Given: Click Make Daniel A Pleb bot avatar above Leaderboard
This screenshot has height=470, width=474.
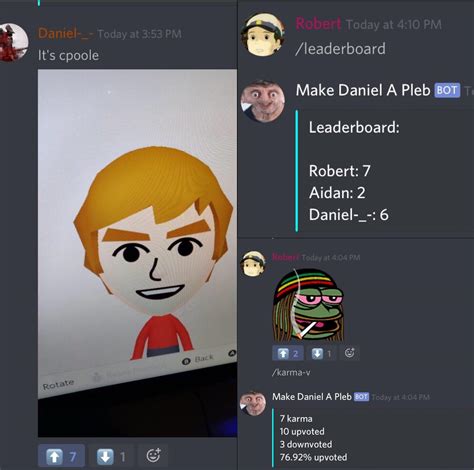Looking at the screenshot, I should pyautogui.click(x=263, y=101).
